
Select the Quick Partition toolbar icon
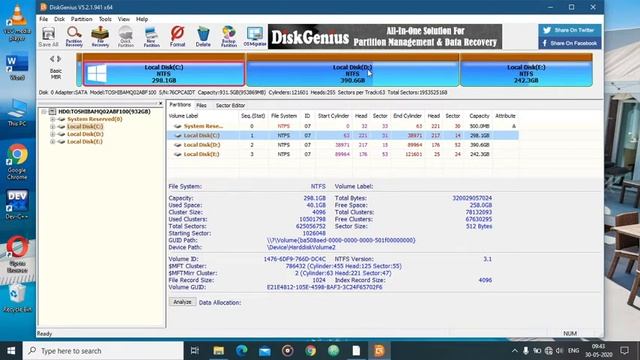[126, 36]
